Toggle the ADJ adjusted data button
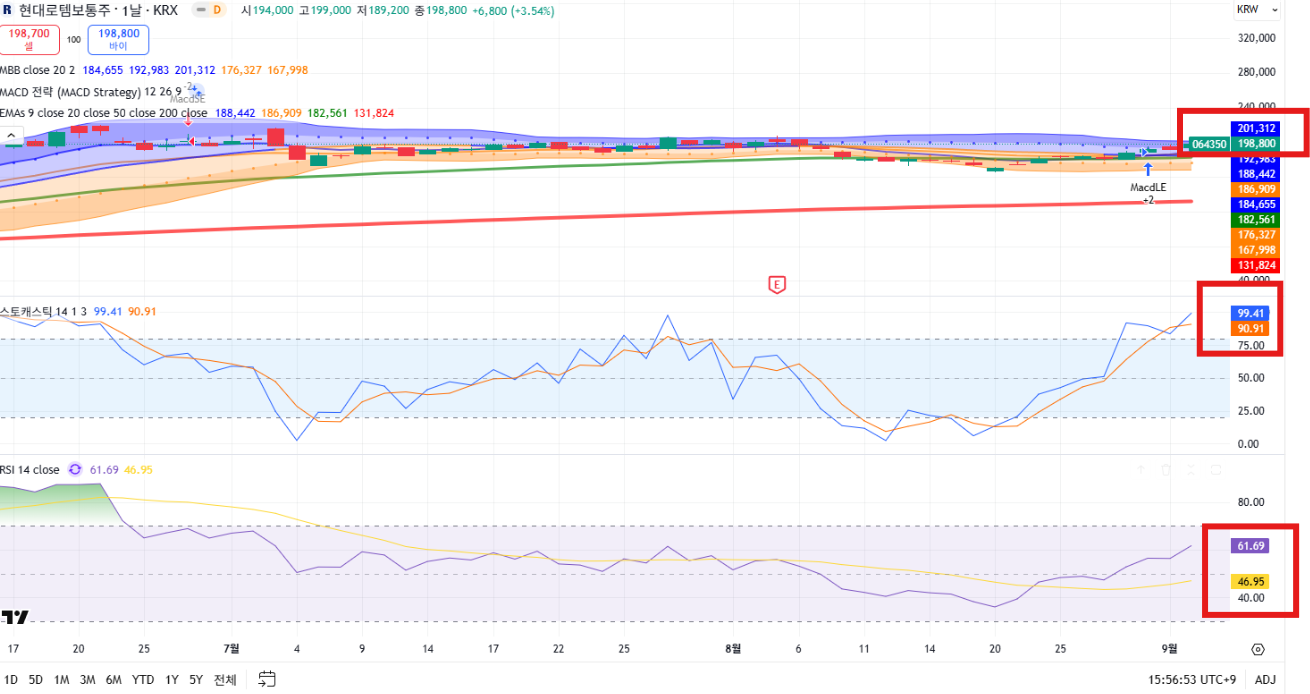This screenshot has height=694, width=1310. pyautogui.click(x=1265, y=679)
